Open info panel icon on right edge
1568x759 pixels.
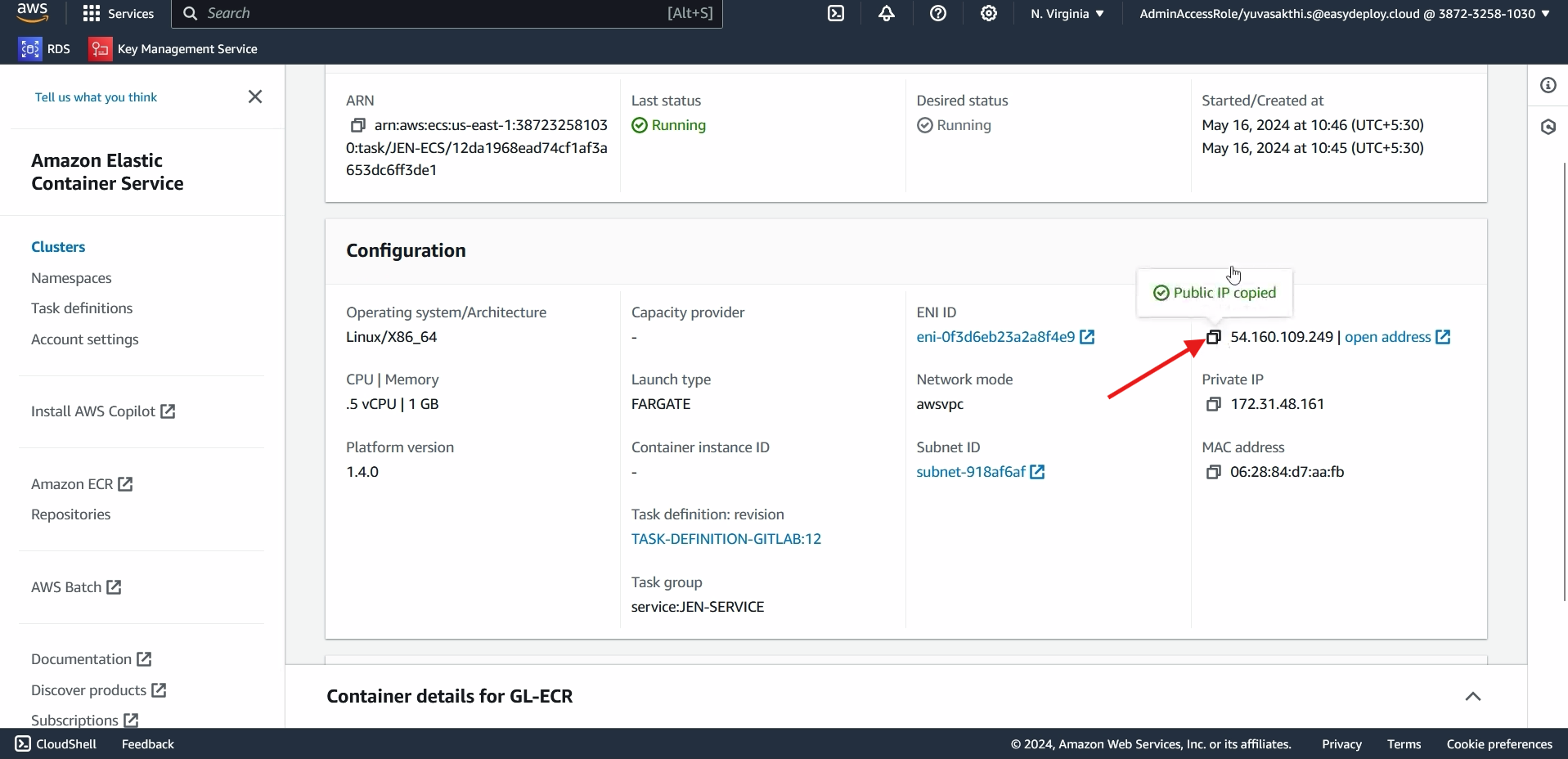pos(1548,85)
